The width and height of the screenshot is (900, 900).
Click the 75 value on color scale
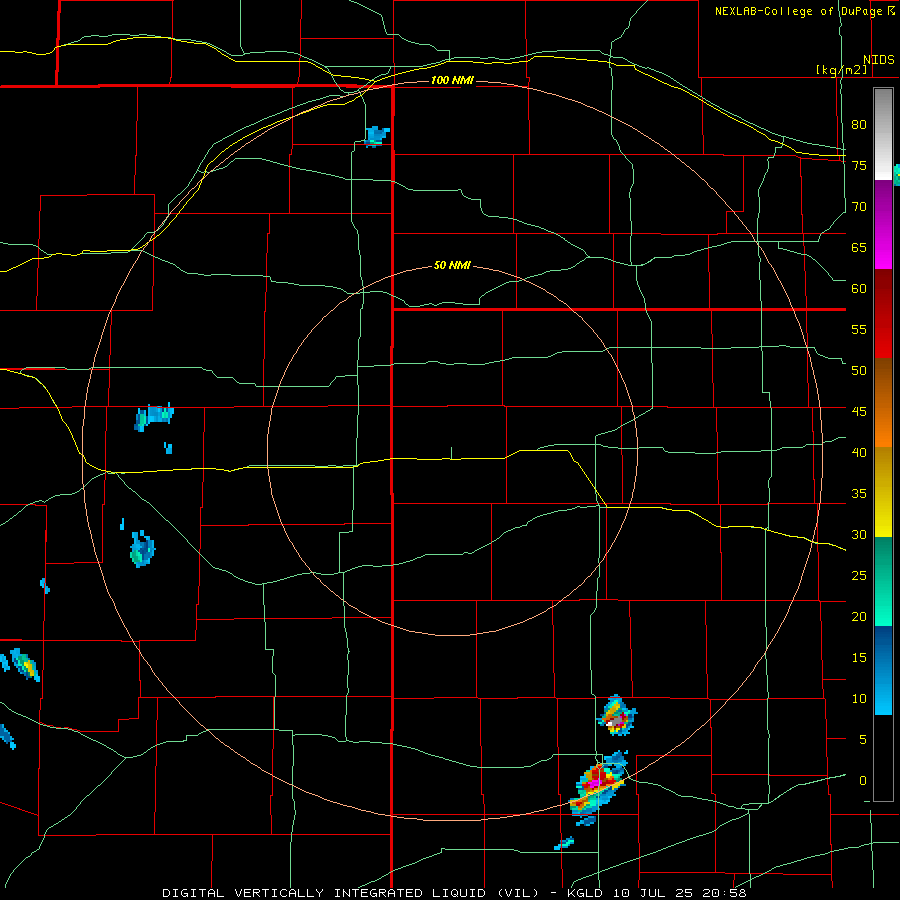(x=859, y=165)
